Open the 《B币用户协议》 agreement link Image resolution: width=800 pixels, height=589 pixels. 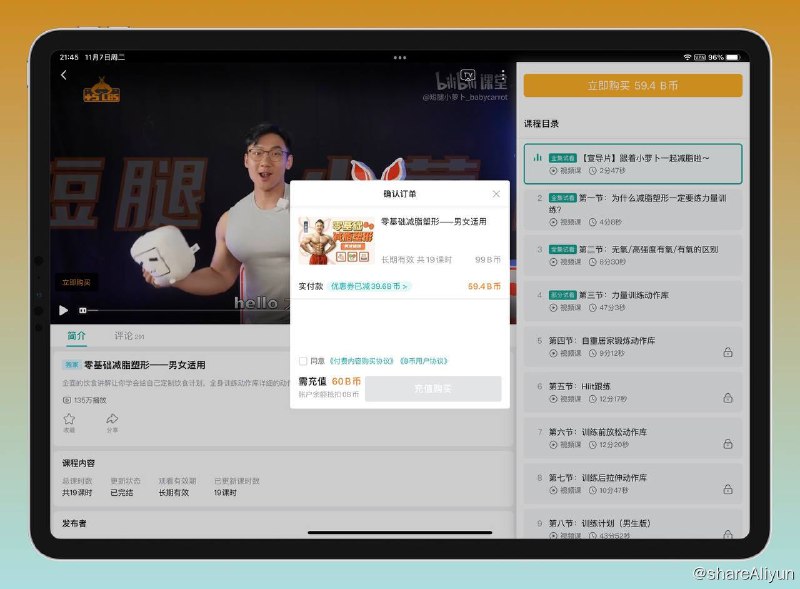(x=424, y=360)
